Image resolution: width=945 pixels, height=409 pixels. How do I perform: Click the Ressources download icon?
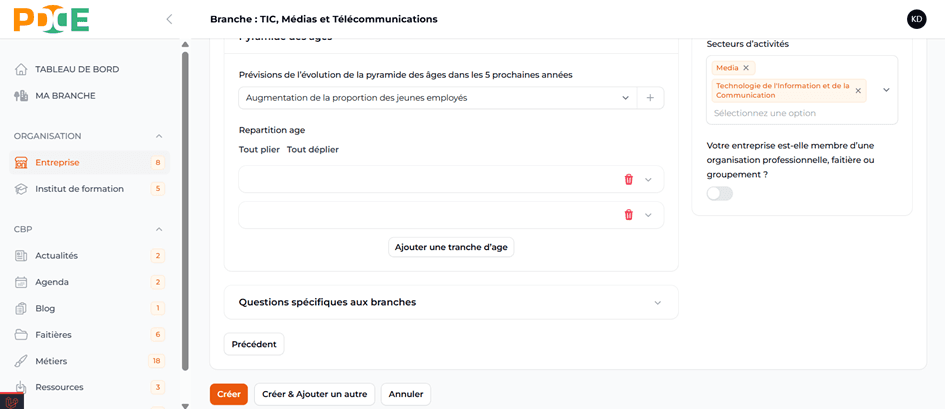coord(21,387)
